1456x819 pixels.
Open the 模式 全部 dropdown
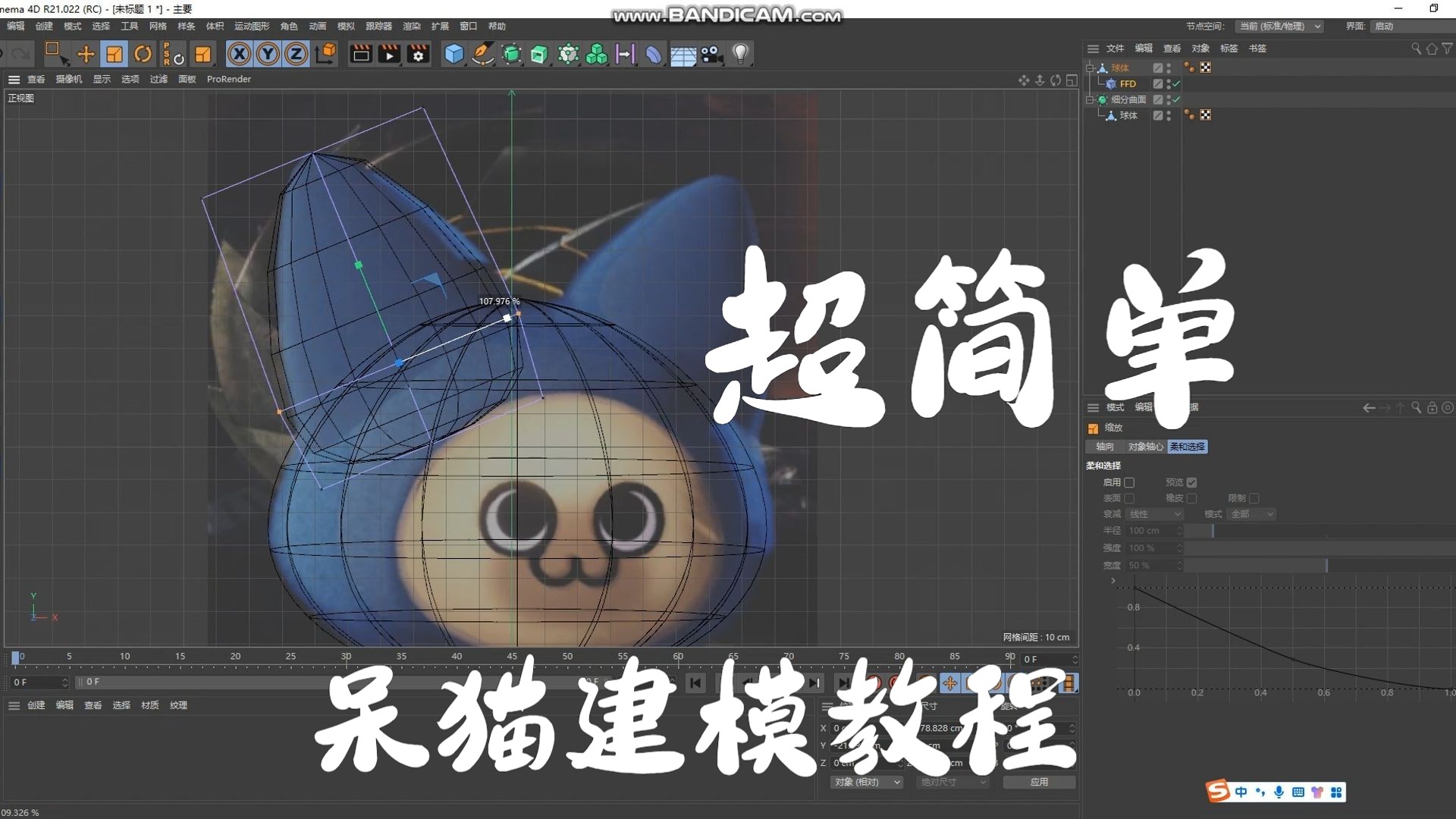(1251, 514)
